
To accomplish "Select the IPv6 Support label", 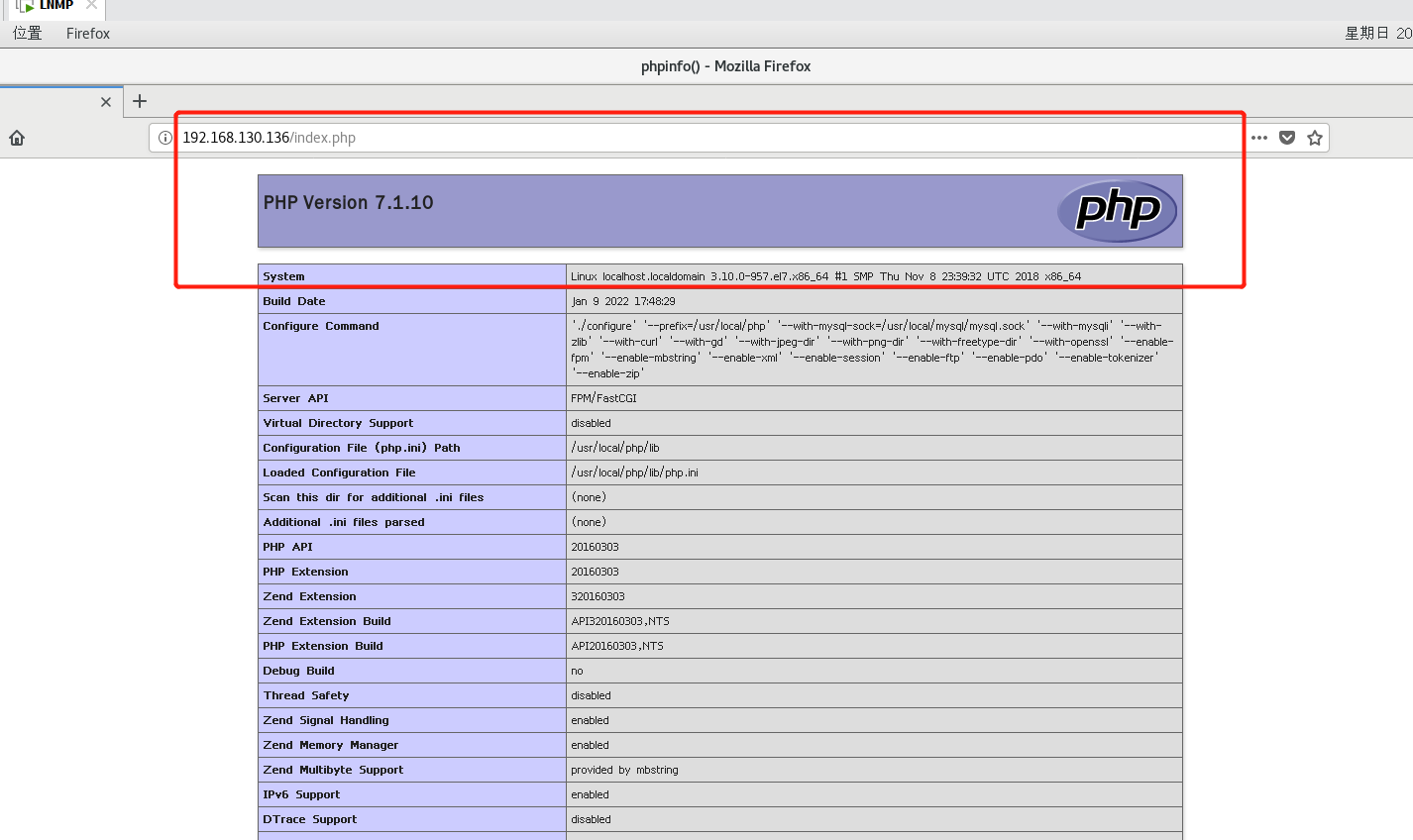I will tap(301, 794).
